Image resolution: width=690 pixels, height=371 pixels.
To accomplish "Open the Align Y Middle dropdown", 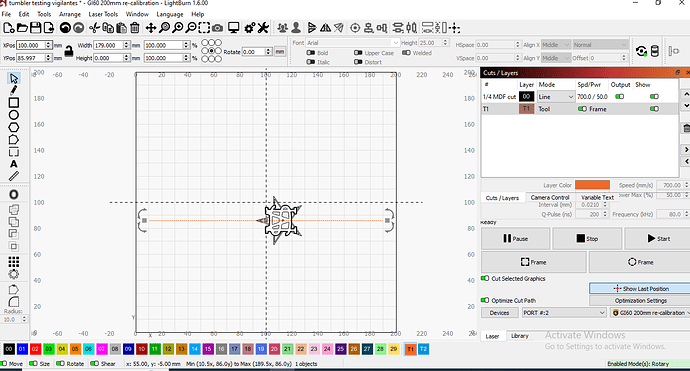I will [555, 58].
